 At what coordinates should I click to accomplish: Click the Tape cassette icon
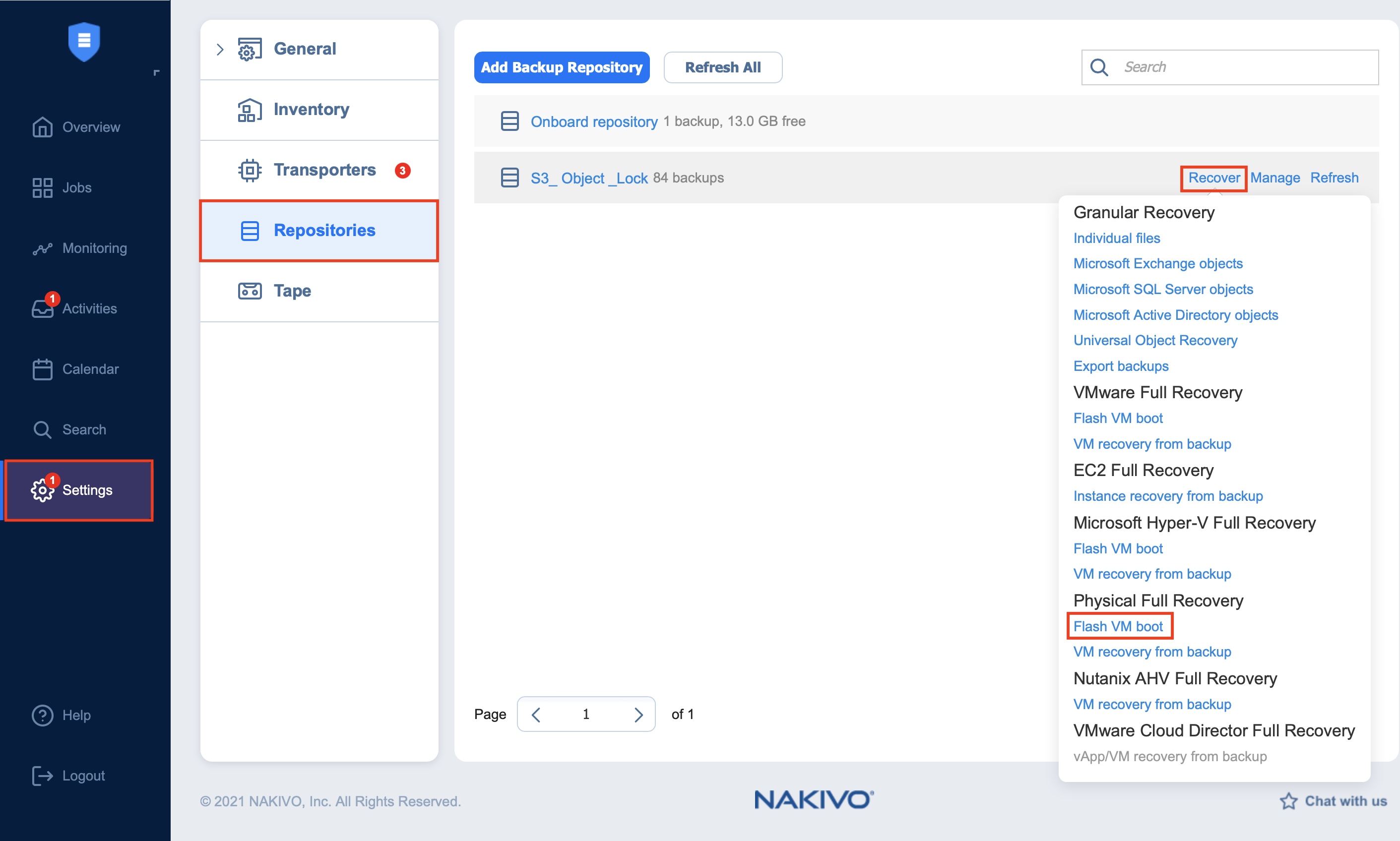(250, 291)
